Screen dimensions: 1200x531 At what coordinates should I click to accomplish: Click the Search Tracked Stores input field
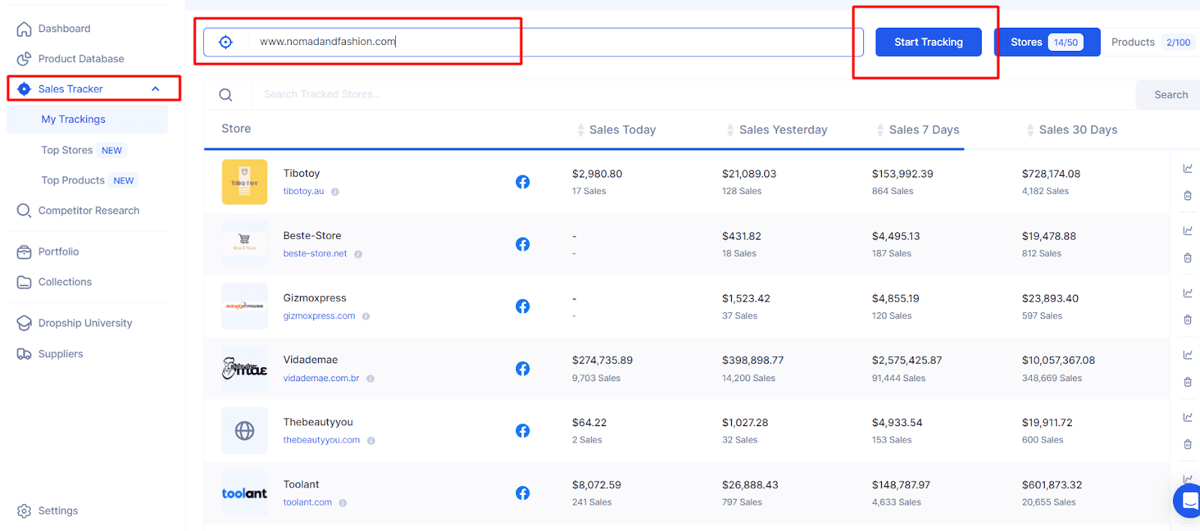point(690,95)
